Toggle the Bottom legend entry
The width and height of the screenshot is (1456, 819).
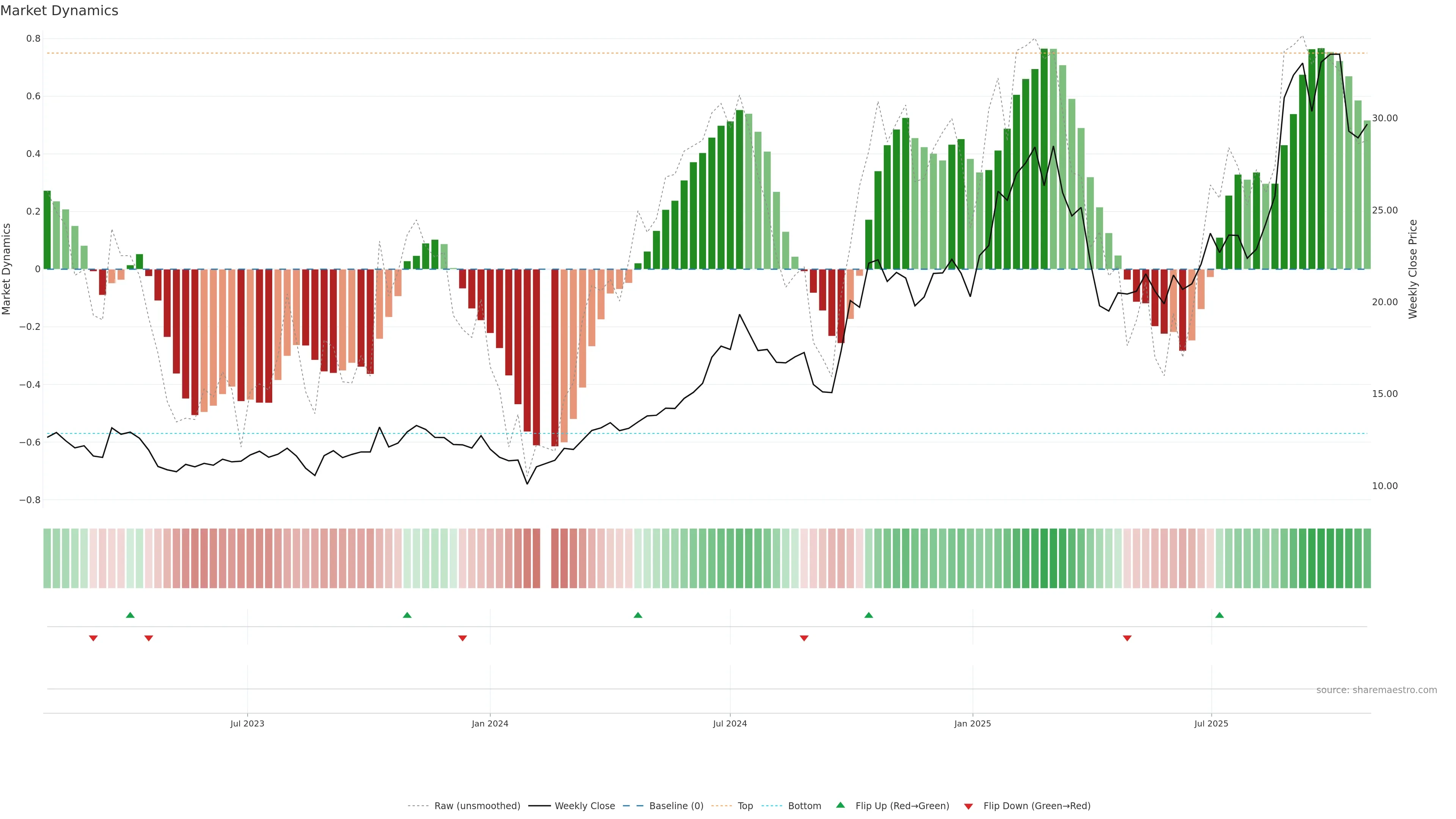[x=804, y=806]
